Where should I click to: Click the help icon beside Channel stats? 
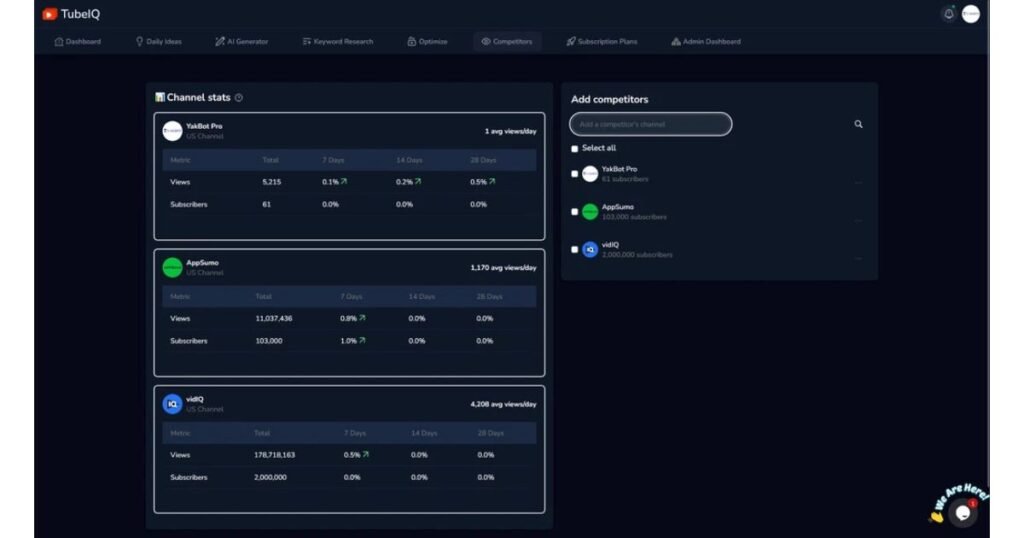tap(239, 97)
